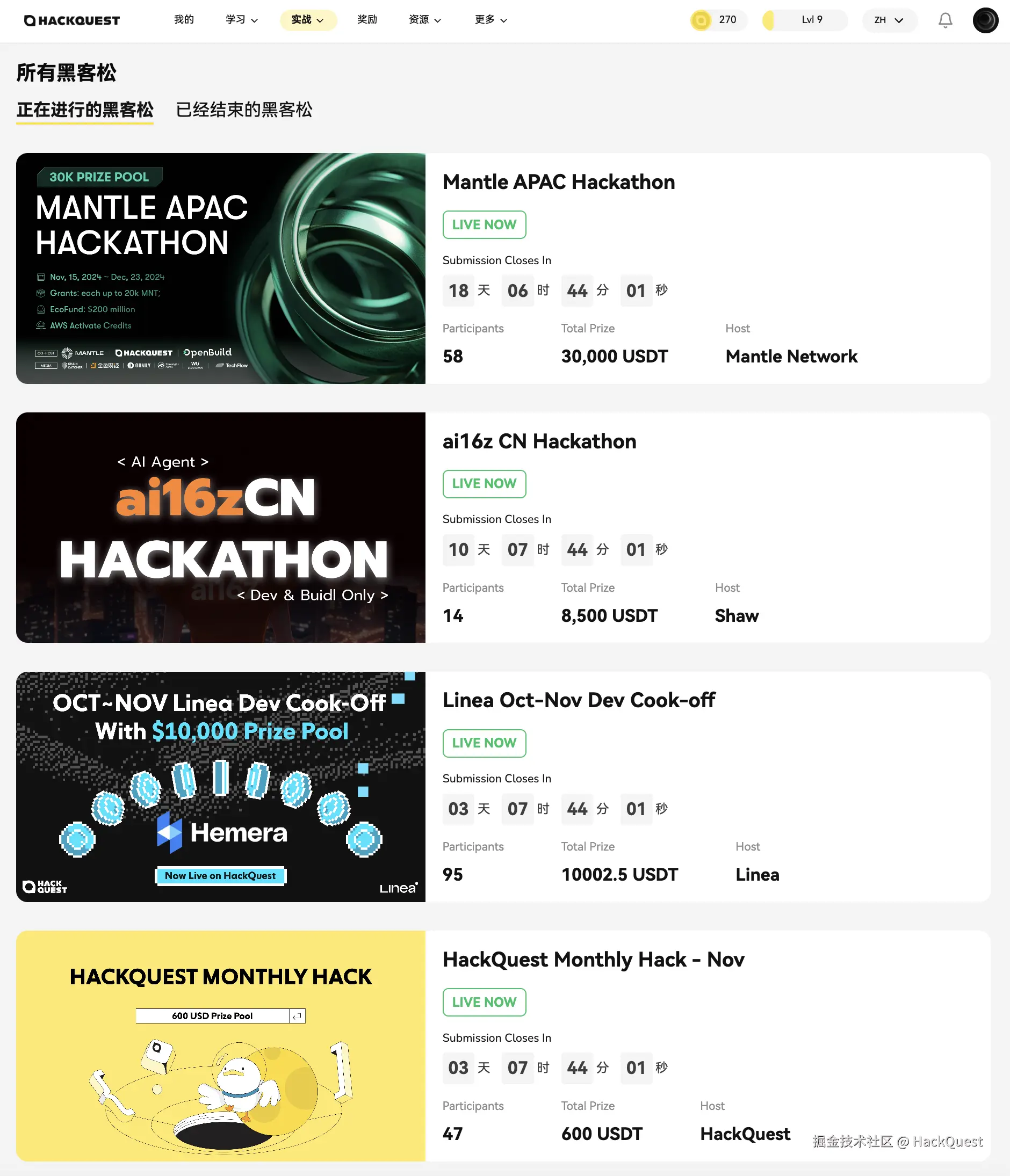Click the gold coin balance icon
This screenshot has height=1176, width=1010.
[x=701, y=20]
